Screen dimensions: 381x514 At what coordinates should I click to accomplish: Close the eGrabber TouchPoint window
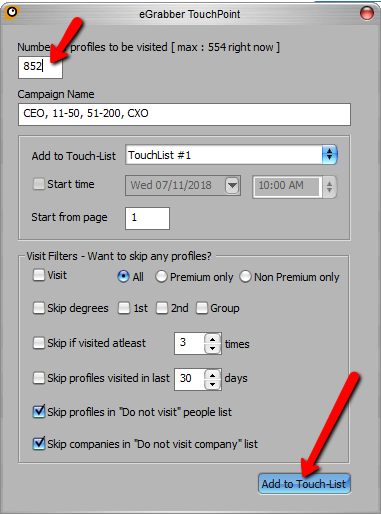click(367, 13)
